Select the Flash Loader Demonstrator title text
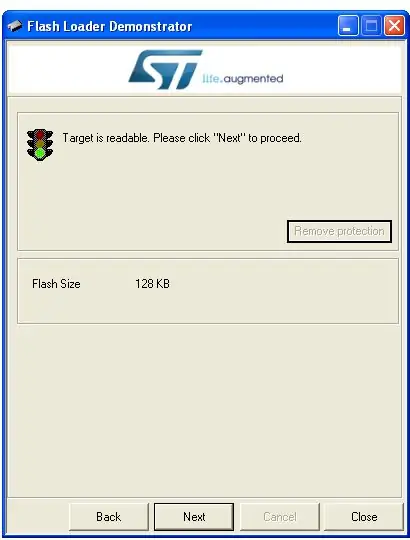Viewport: 410px width, 540px height. (x=109, y=27)
